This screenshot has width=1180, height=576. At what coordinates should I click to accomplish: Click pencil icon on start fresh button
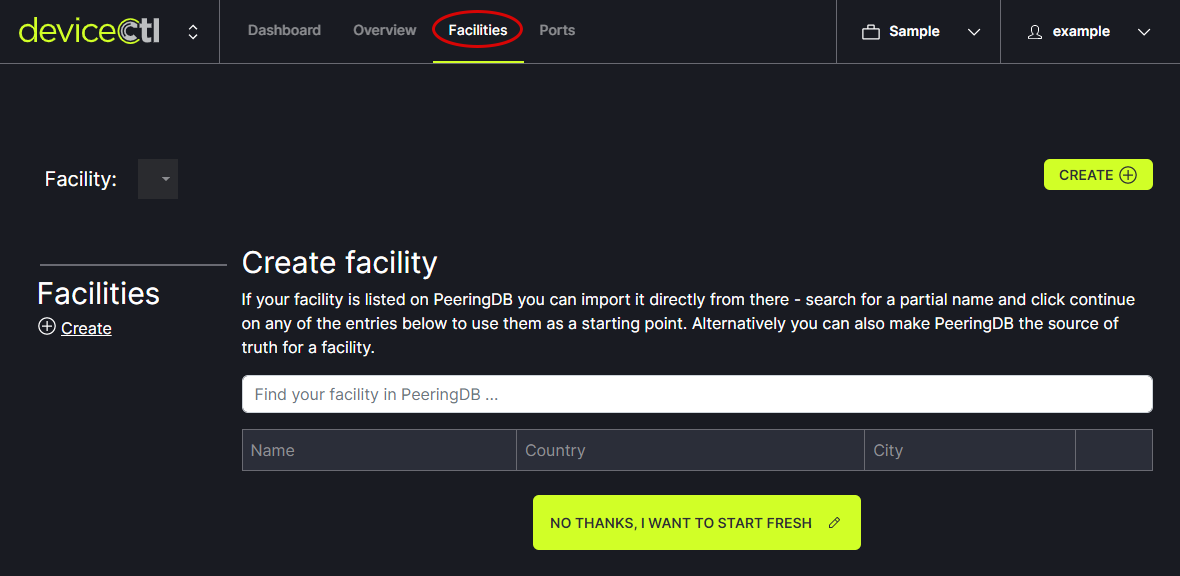click(835, 522)
